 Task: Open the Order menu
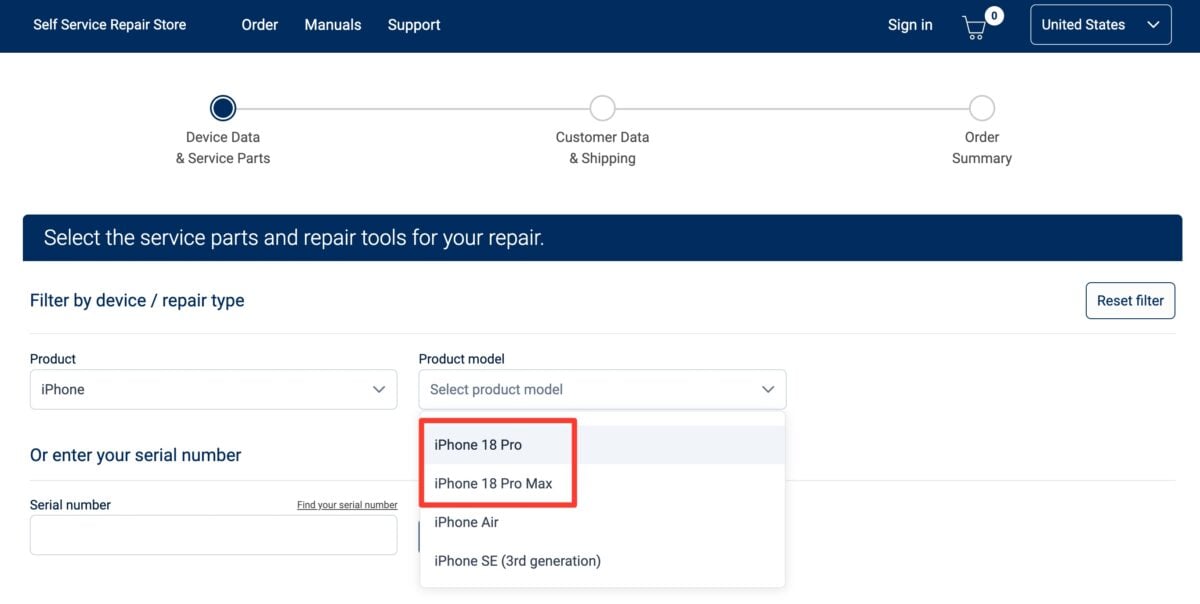point(260,25)
